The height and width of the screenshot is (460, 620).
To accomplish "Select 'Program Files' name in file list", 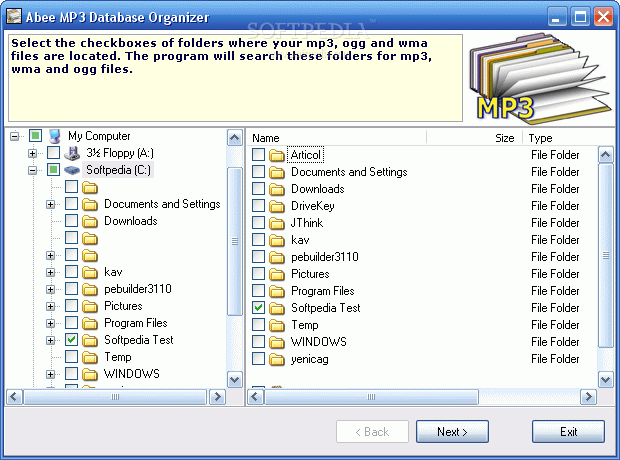I will tap(323, 291).
